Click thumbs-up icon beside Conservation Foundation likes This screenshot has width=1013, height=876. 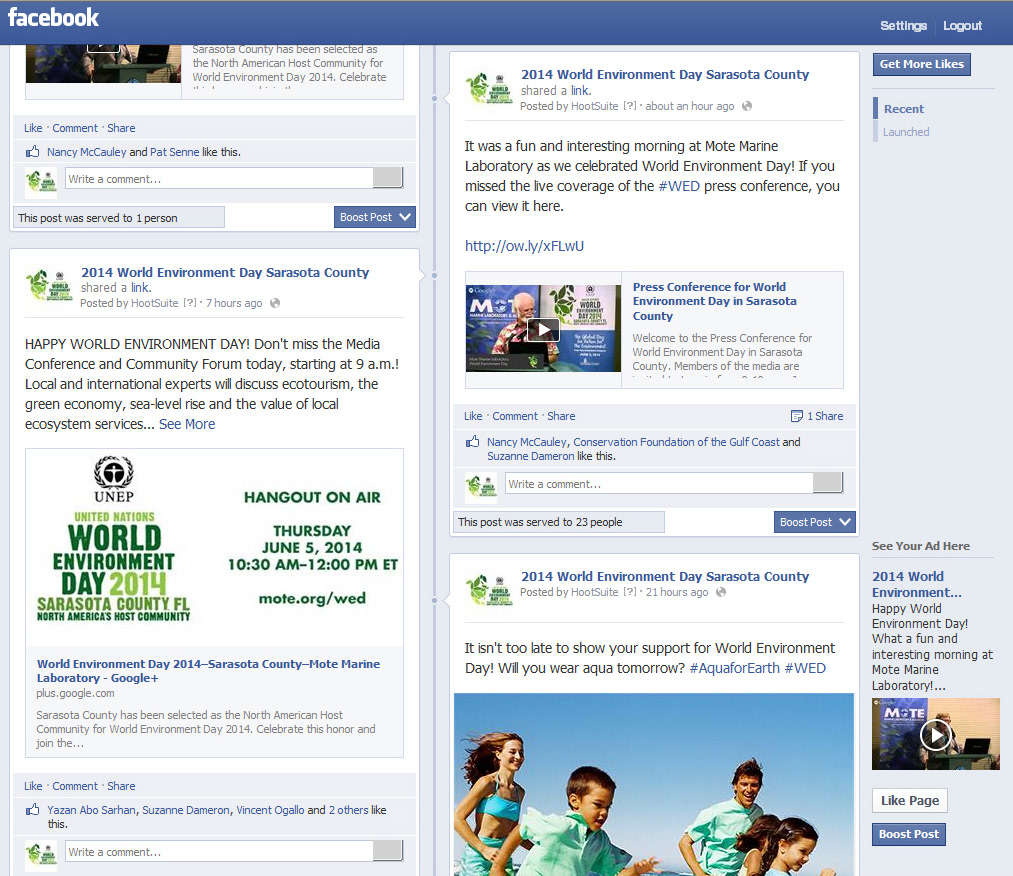point(472,442)
